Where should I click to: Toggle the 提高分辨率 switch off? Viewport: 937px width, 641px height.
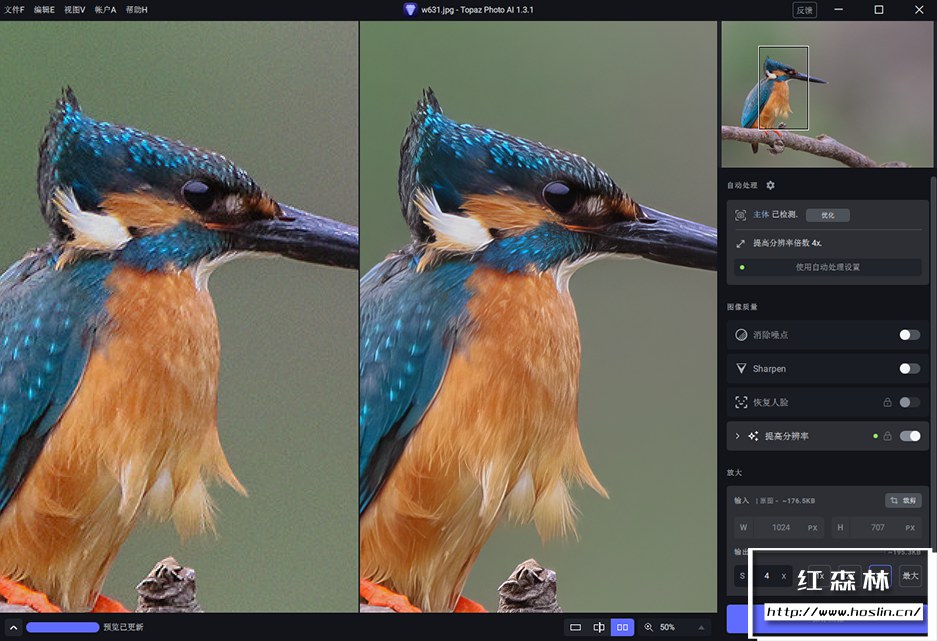[910, 436]
